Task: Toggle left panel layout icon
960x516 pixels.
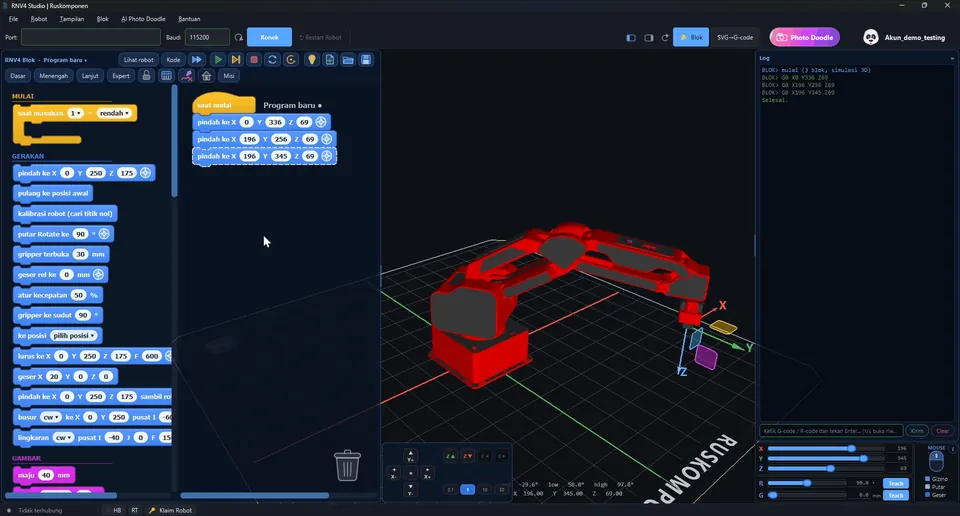Action: tap(631, 37)
